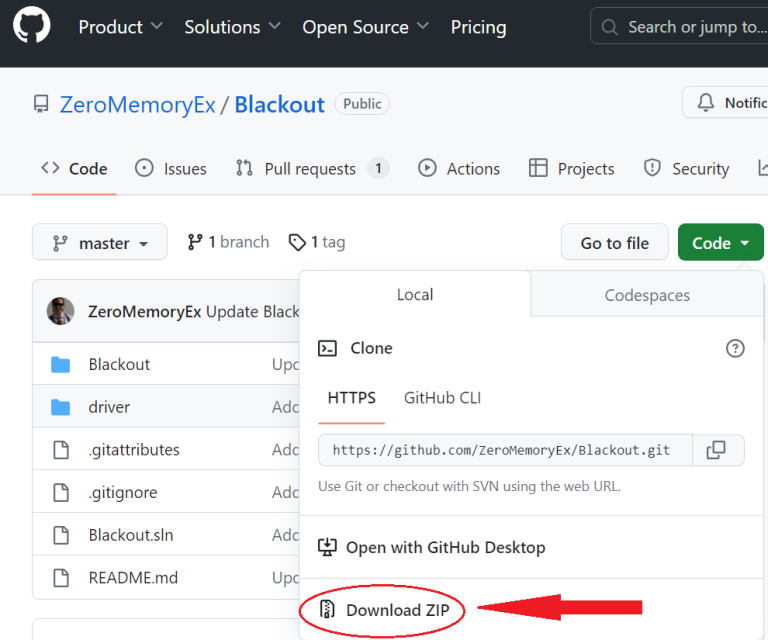The image size is (768, 640).
Task: Go to the Pricing page
Action: point(479,27)
